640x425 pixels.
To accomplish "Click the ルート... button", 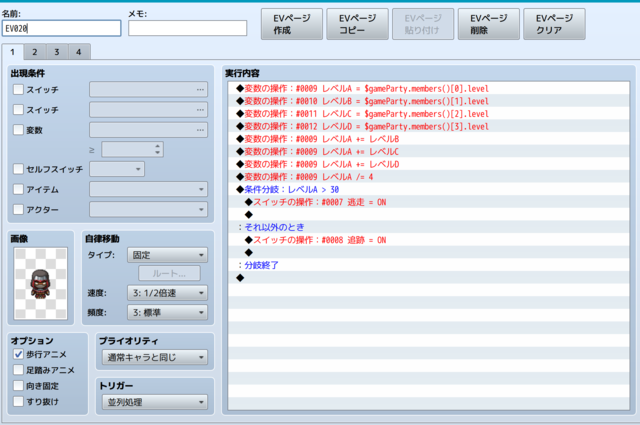I will (169, 274).
